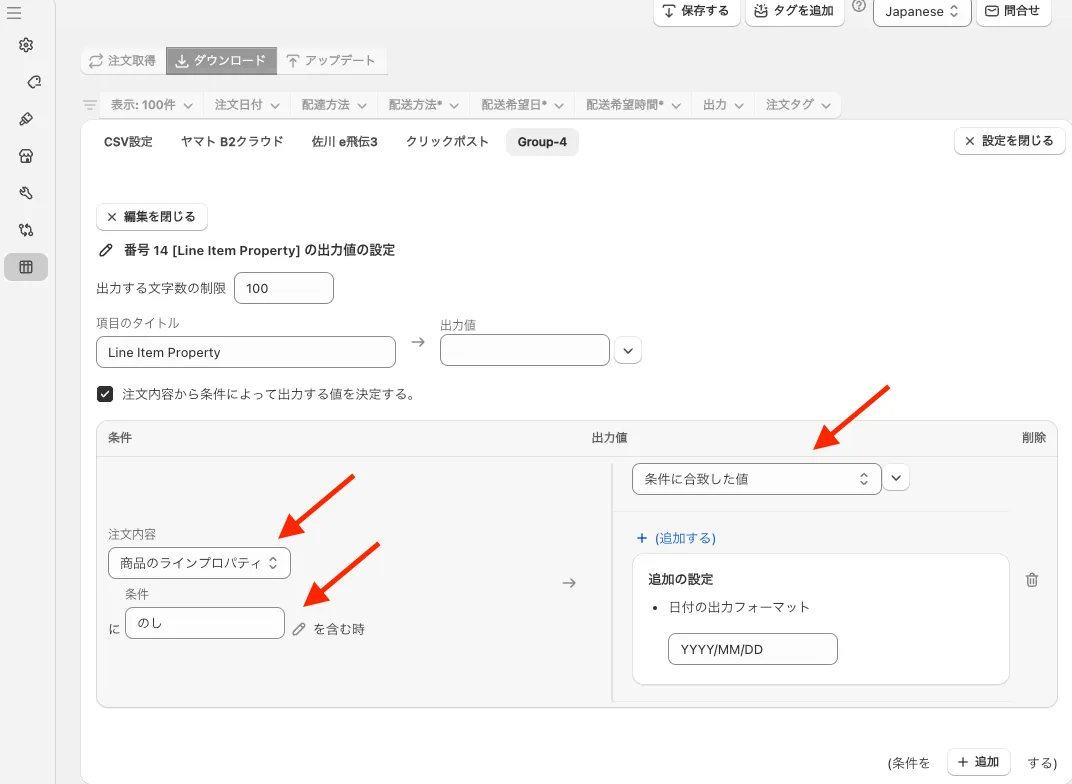Click the YYYY/MM/DD date format field

pyautogui.click(x=752, y=649)
